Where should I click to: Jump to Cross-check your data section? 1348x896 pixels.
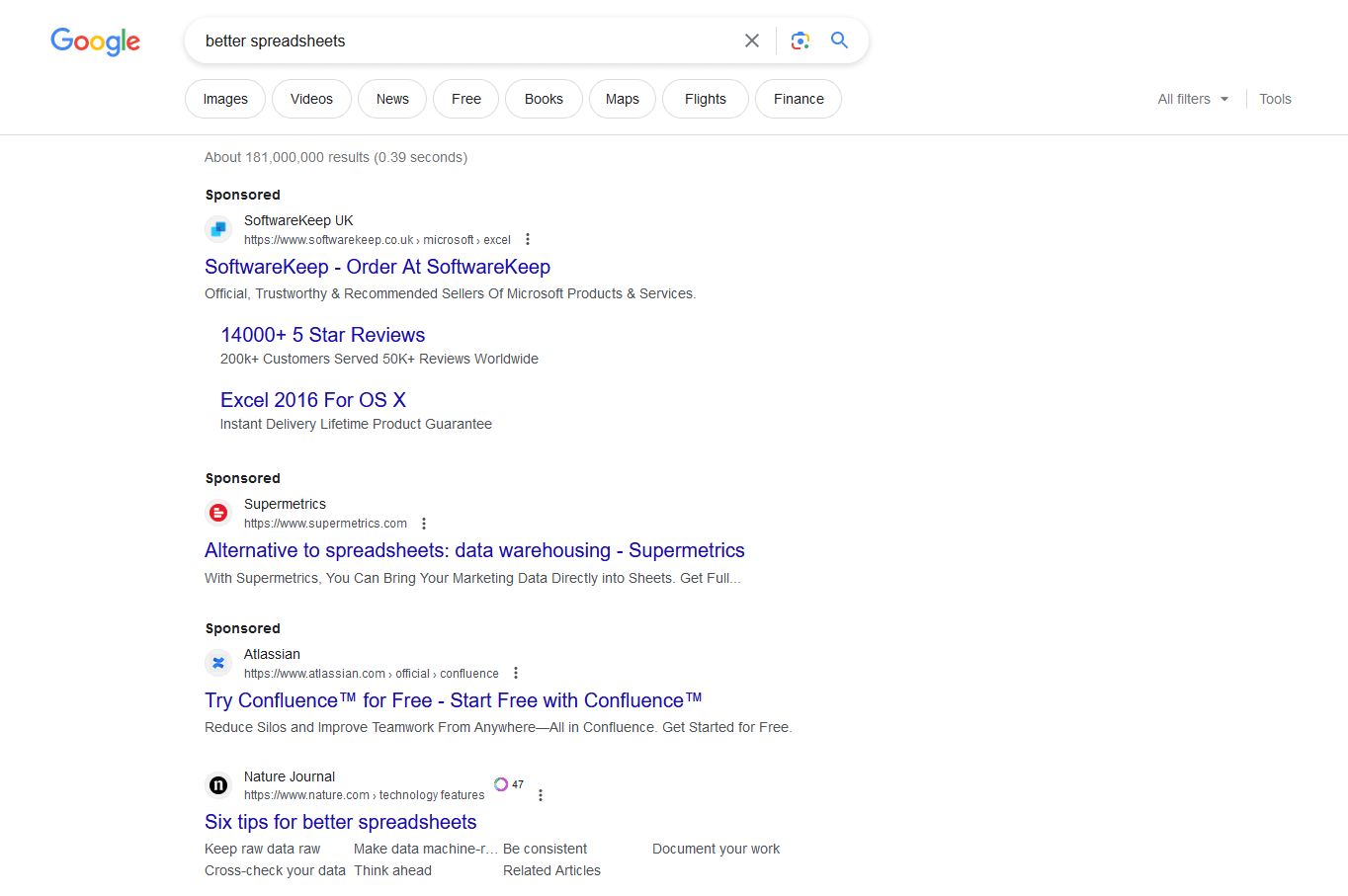pos(275,870)
